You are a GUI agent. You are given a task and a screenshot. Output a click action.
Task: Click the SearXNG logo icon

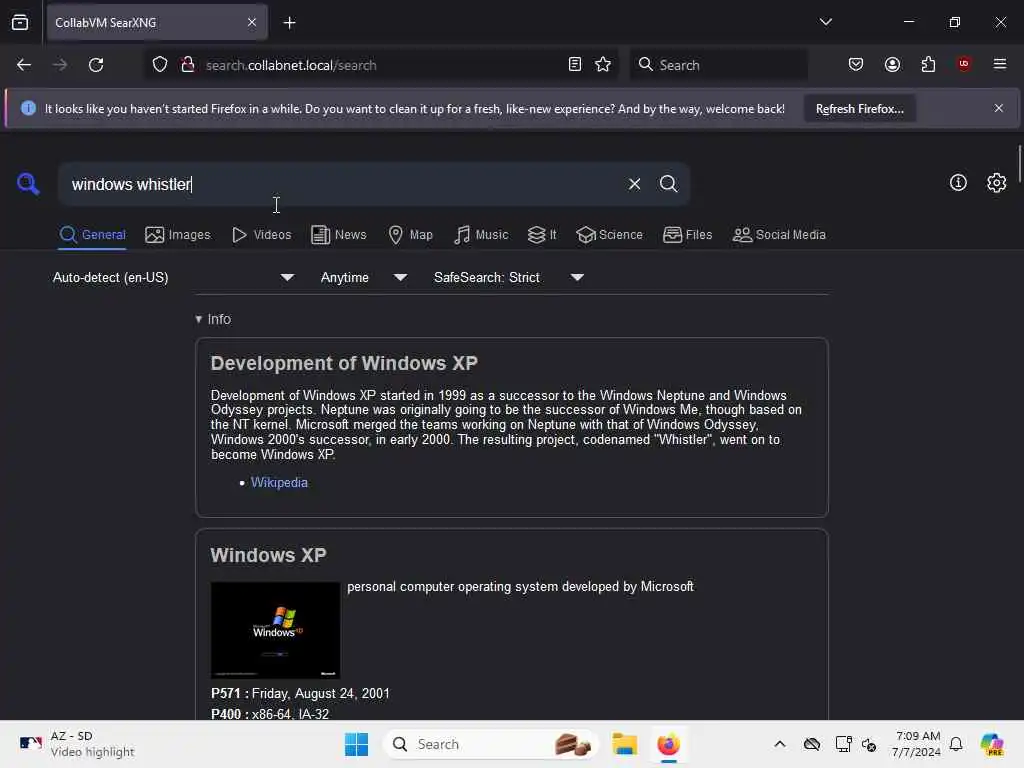pyautogui.click(x=27, y=184)
